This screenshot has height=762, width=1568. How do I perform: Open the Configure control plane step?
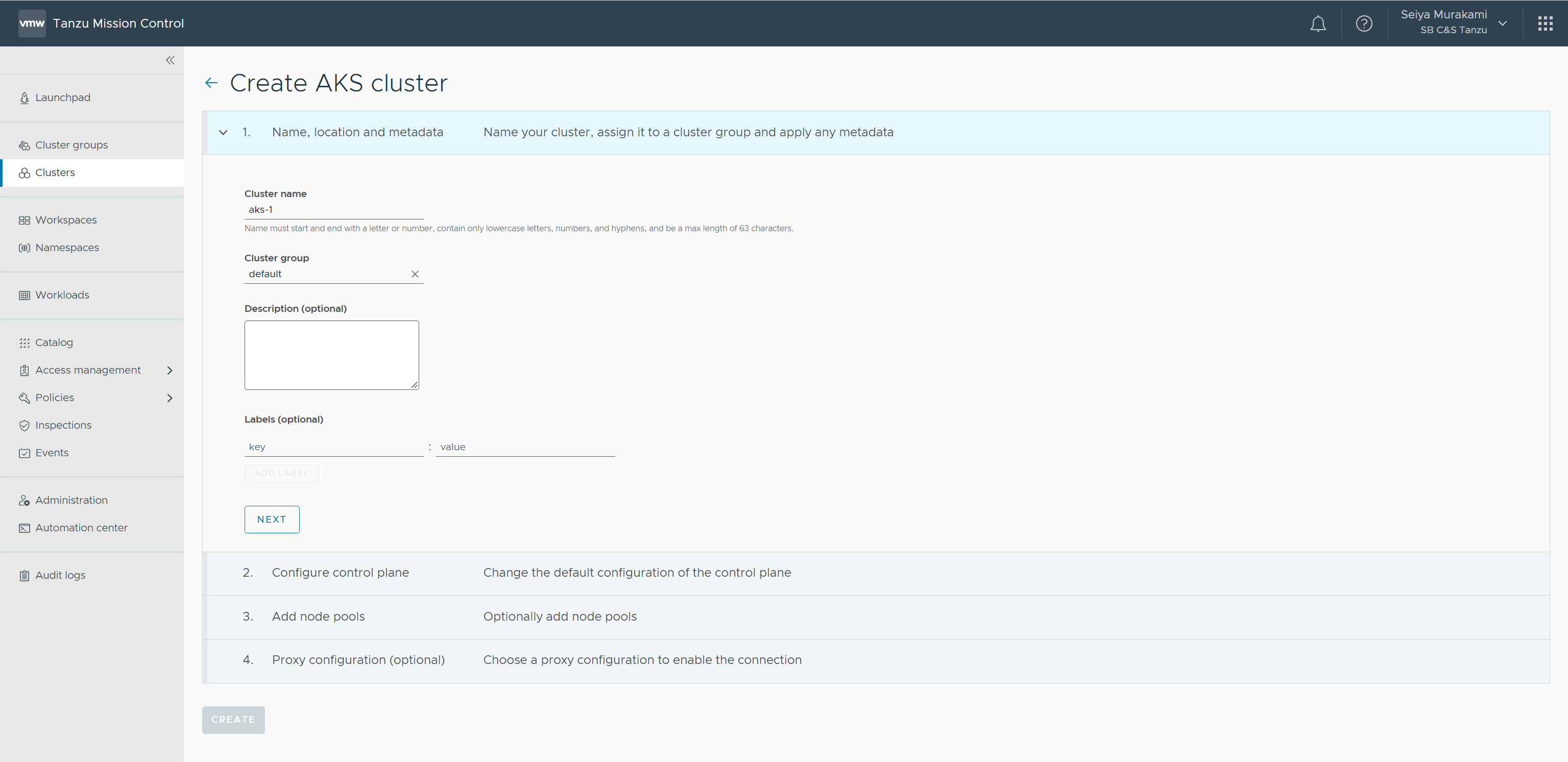coord(340,573)
